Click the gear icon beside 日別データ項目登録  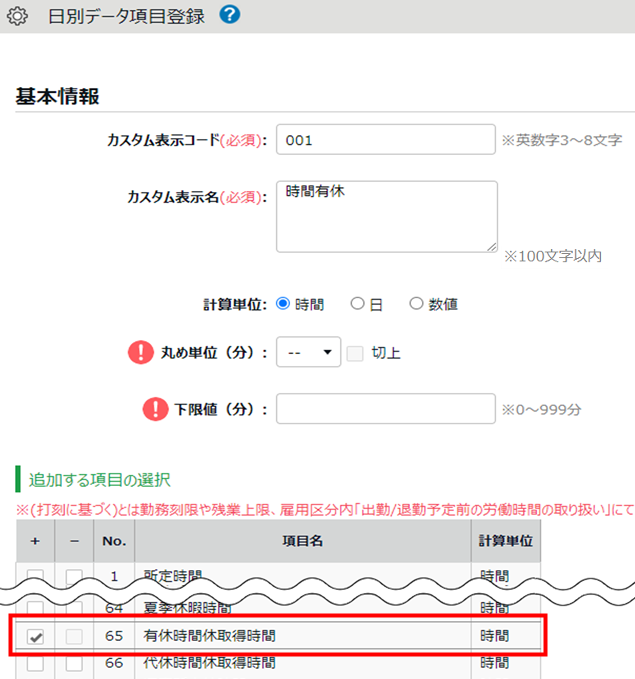pyautogui.click(x=16, y=16)
